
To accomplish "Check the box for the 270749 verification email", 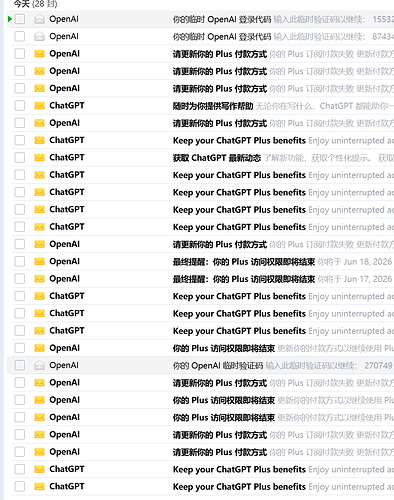I will click(x=20, y=365).
